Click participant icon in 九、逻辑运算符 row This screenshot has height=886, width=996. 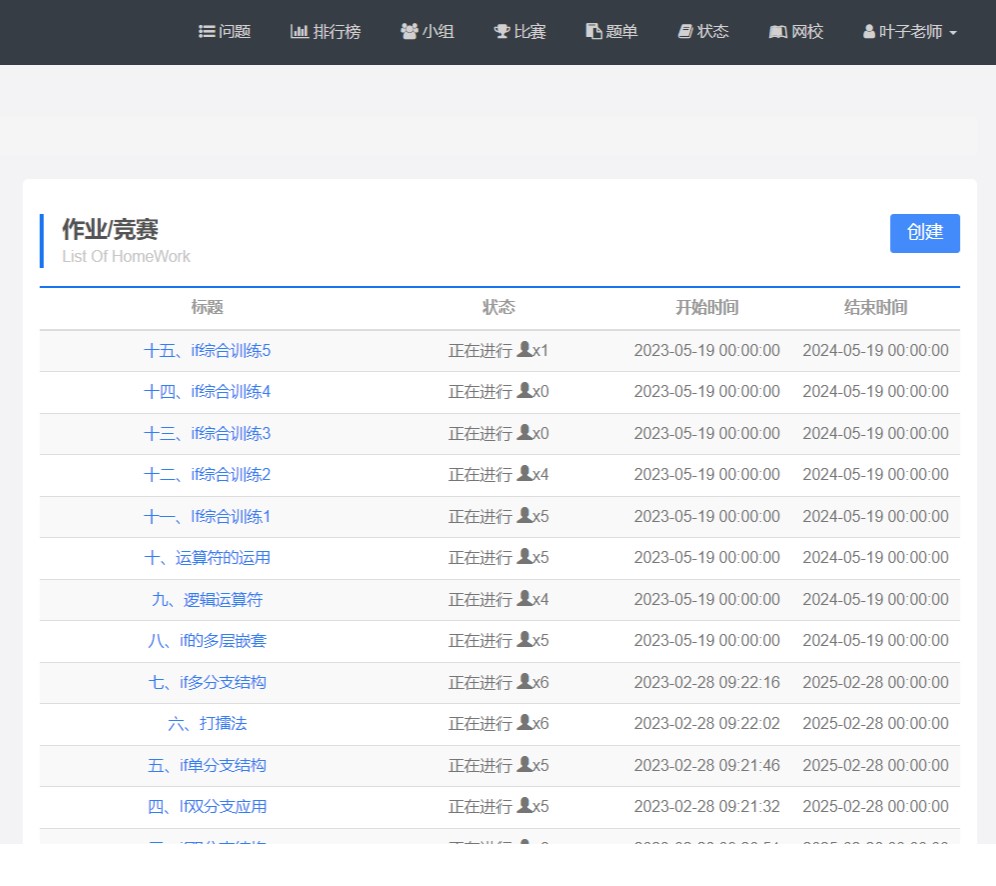click(525, 598)
